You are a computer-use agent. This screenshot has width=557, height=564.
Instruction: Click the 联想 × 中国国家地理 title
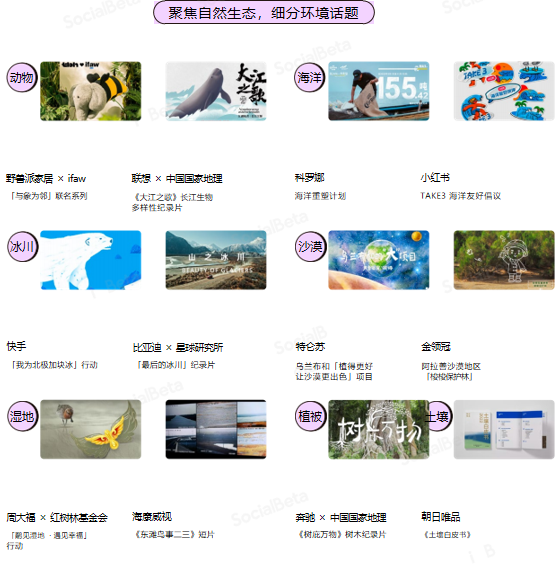[177, 178]
